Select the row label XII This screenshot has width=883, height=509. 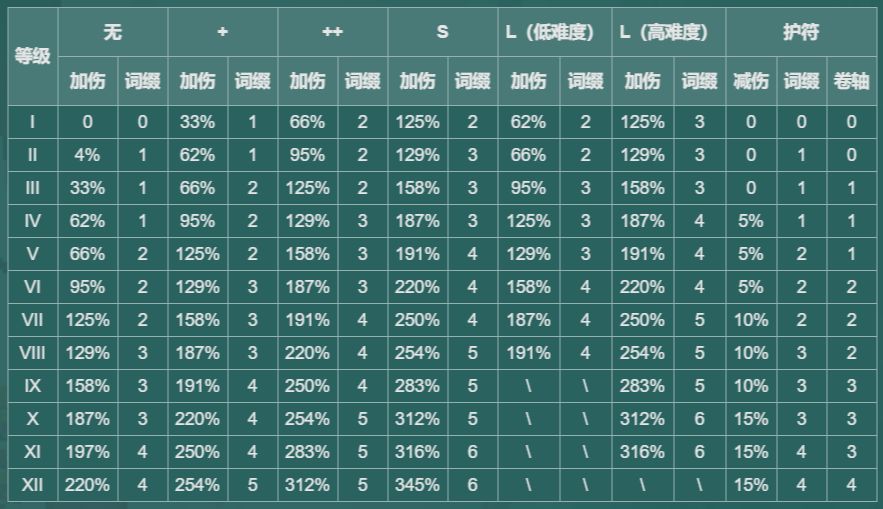(33, 485)
